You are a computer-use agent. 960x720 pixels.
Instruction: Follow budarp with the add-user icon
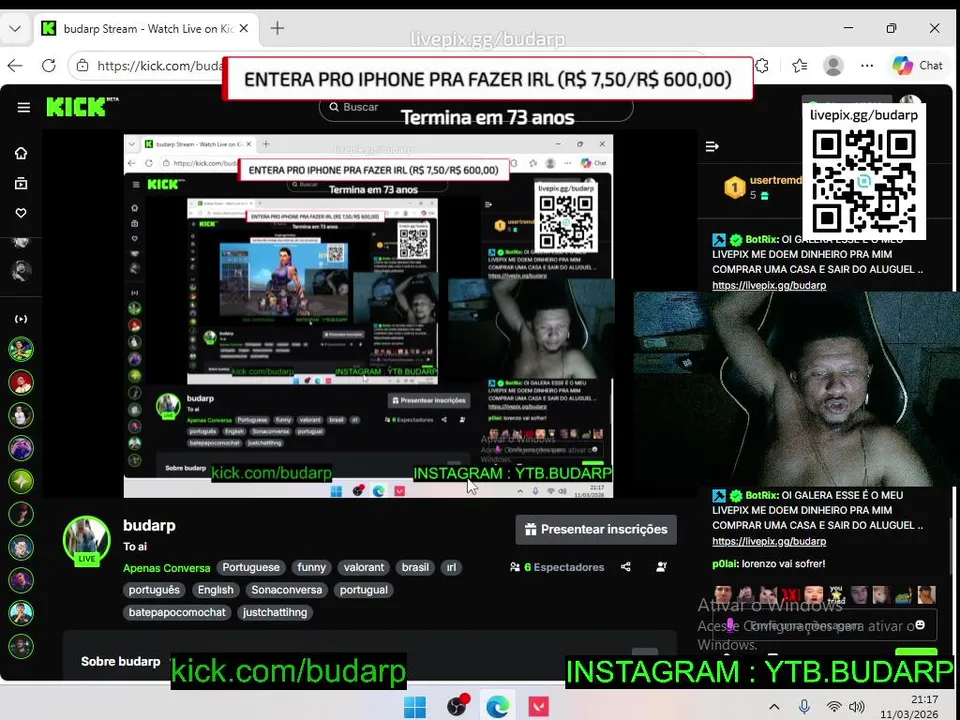click(661, 567)
